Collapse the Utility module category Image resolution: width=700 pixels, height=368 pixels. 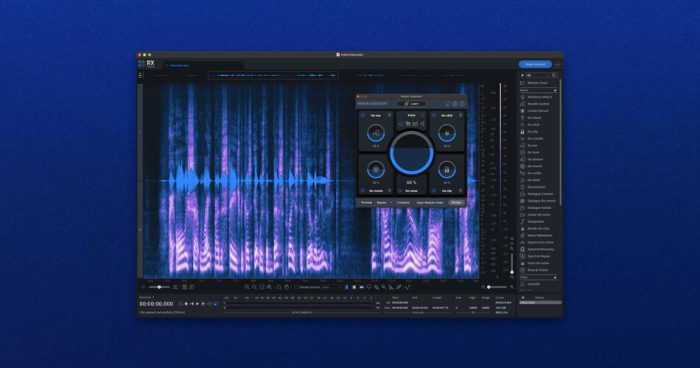click(555, 277)
